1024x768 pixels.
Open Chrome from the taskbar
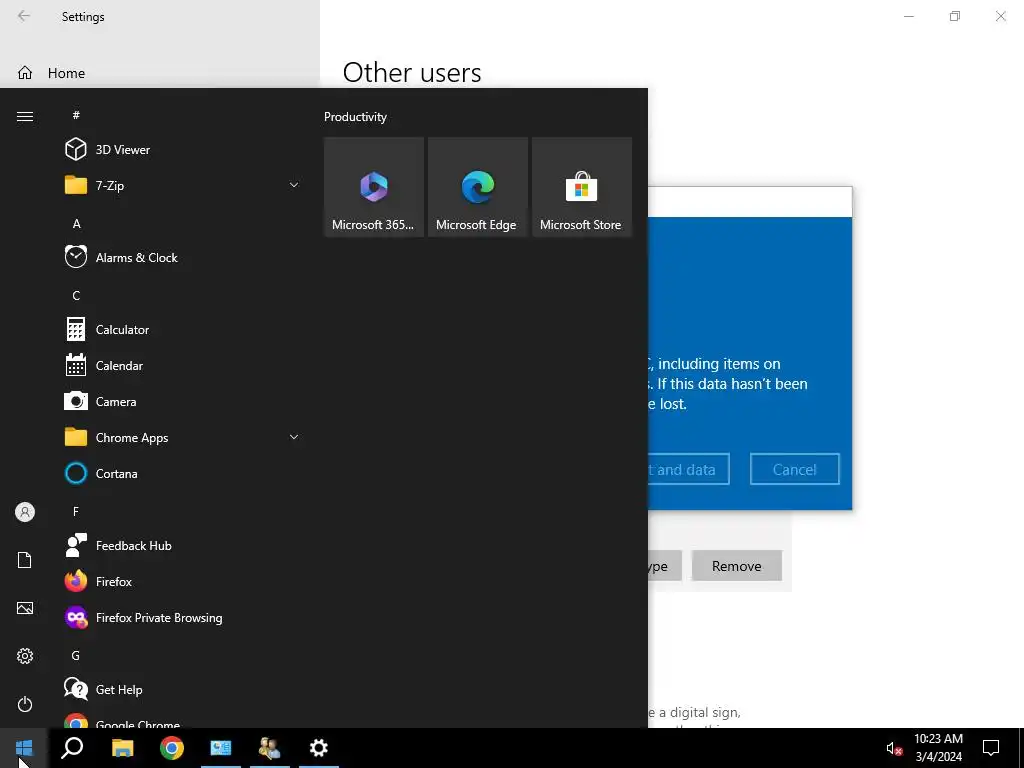[172, 748]
